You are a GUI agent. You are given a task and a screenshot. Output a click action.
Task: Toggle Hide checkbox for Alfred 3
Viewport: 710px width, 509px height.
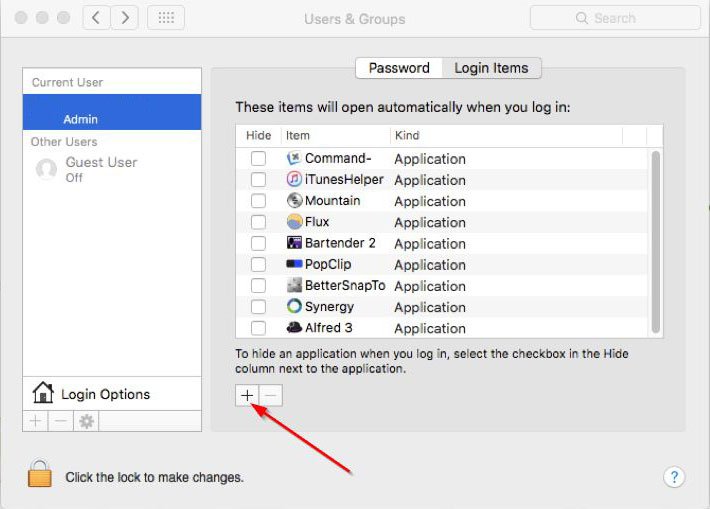[x=258, y=327]
